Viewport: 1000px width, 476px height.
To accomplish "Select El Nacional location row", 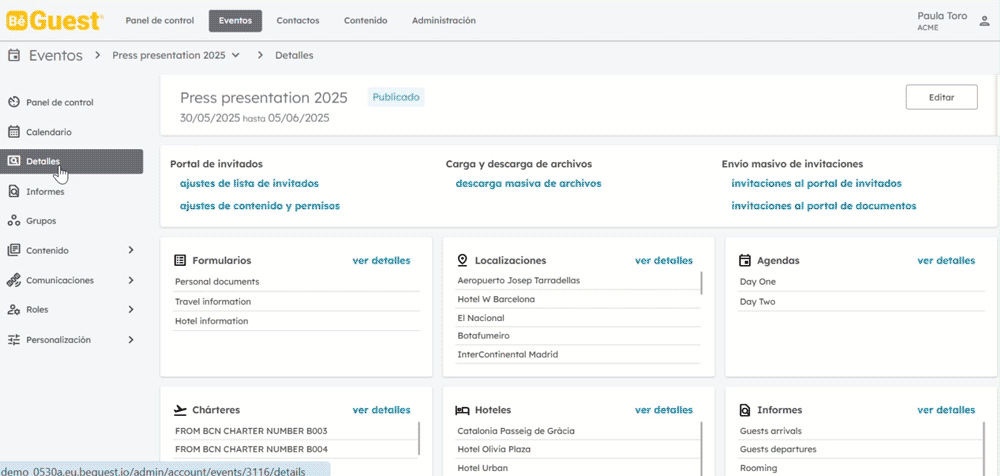I will click(577, 318).
